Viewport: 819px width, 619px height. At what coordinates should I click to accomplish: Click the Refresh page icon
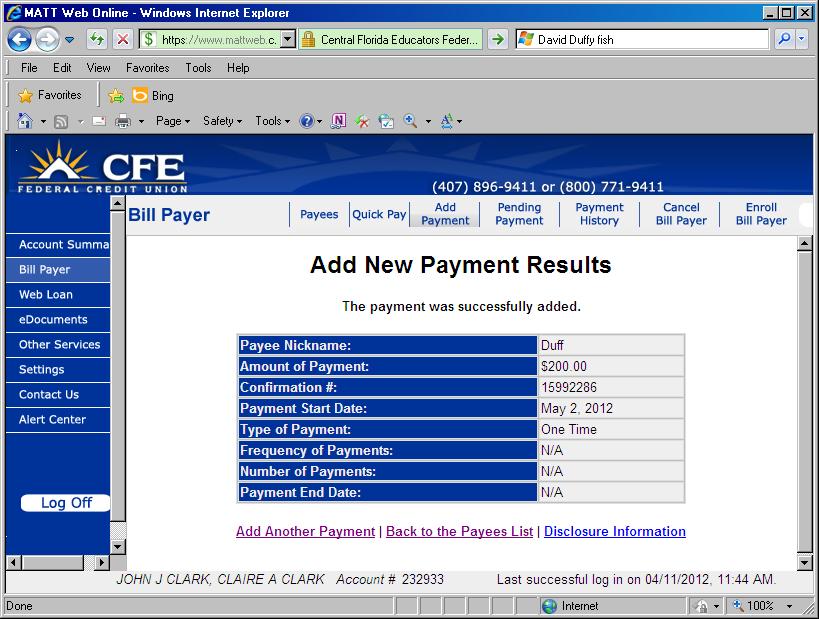point(98,40)
